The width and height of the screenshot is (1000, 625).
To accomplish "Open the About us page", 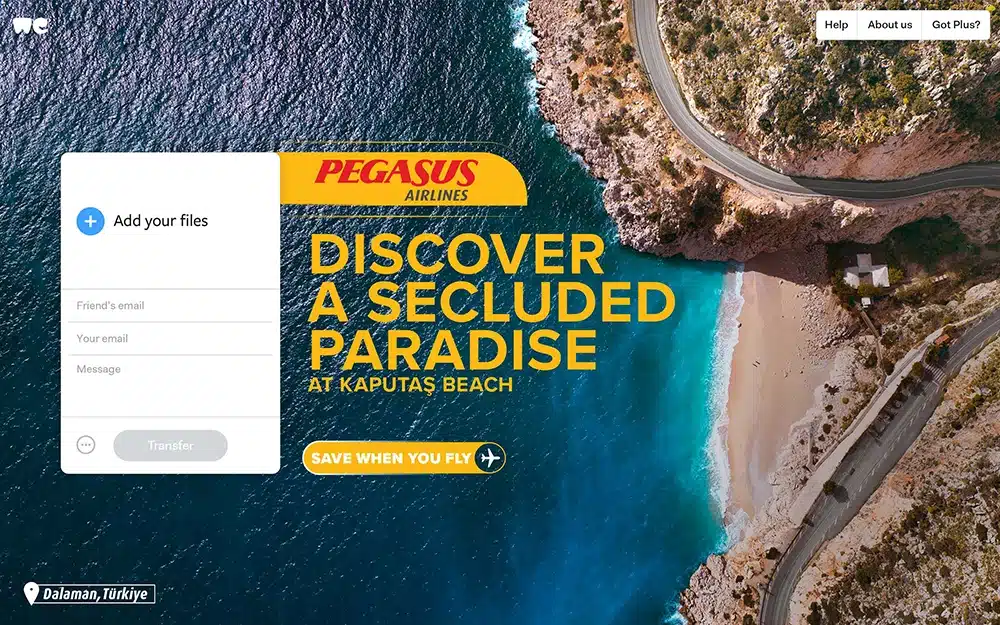I will point(890,25).
